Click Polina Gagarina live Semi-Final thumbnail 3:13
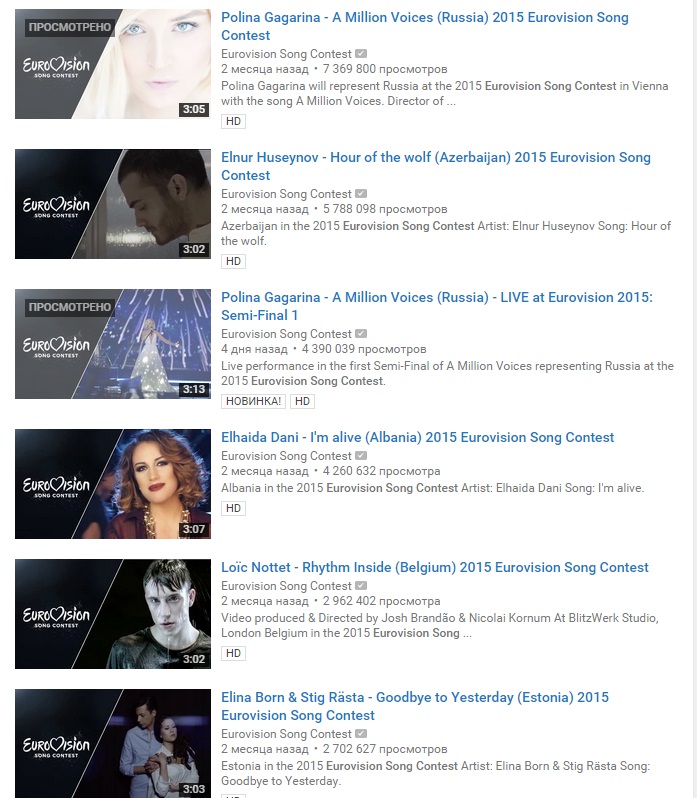The width and height of the screenshot is (697, 798). point(113,344)
